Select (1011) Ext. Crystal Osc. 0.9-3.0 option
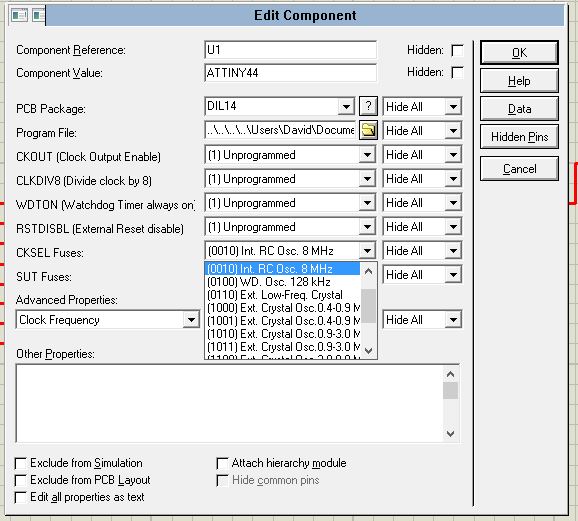The image size is (578, 521). 282,346
